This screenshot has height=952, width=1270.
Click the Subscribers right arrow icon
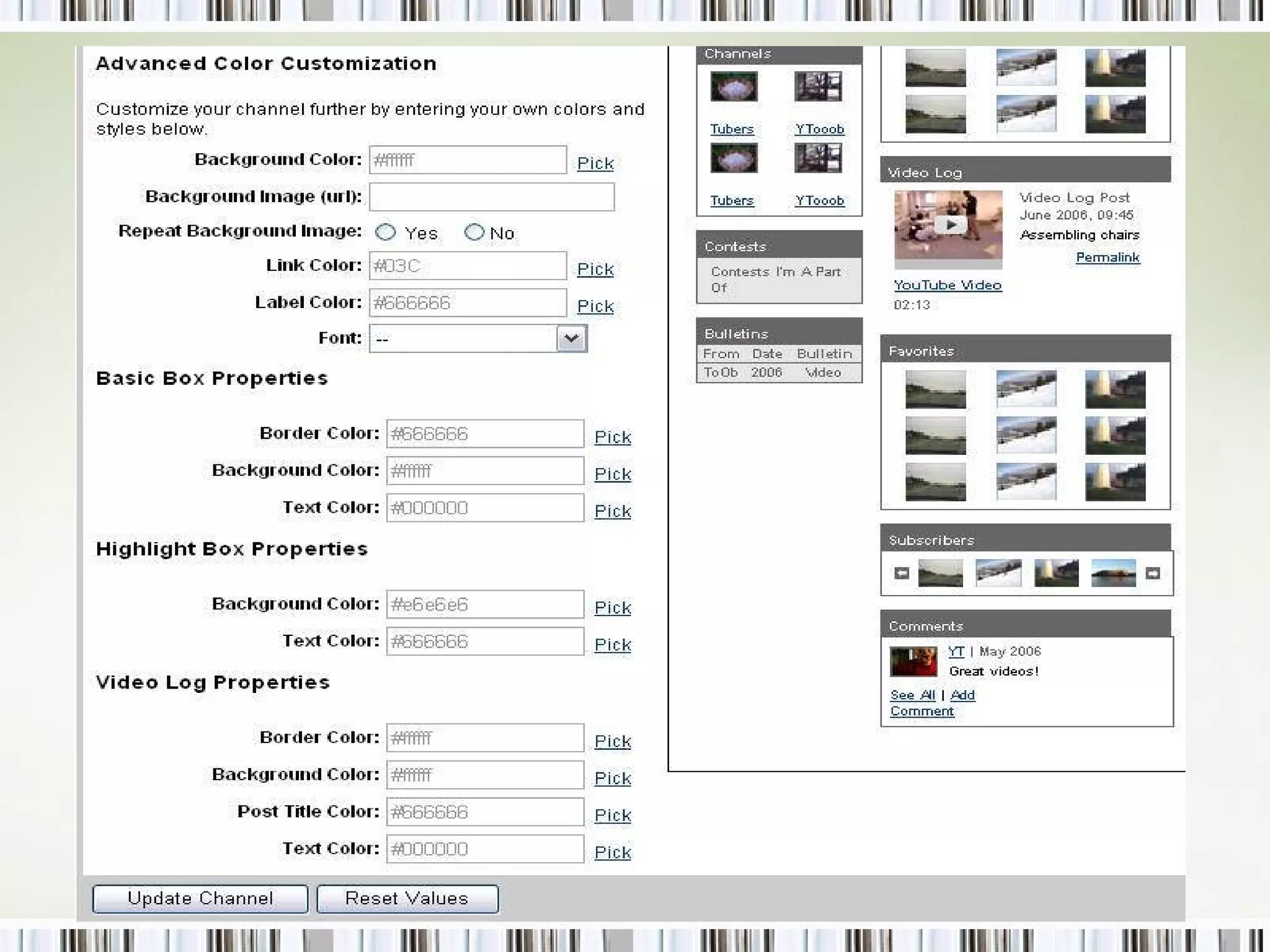[1153, 573]
